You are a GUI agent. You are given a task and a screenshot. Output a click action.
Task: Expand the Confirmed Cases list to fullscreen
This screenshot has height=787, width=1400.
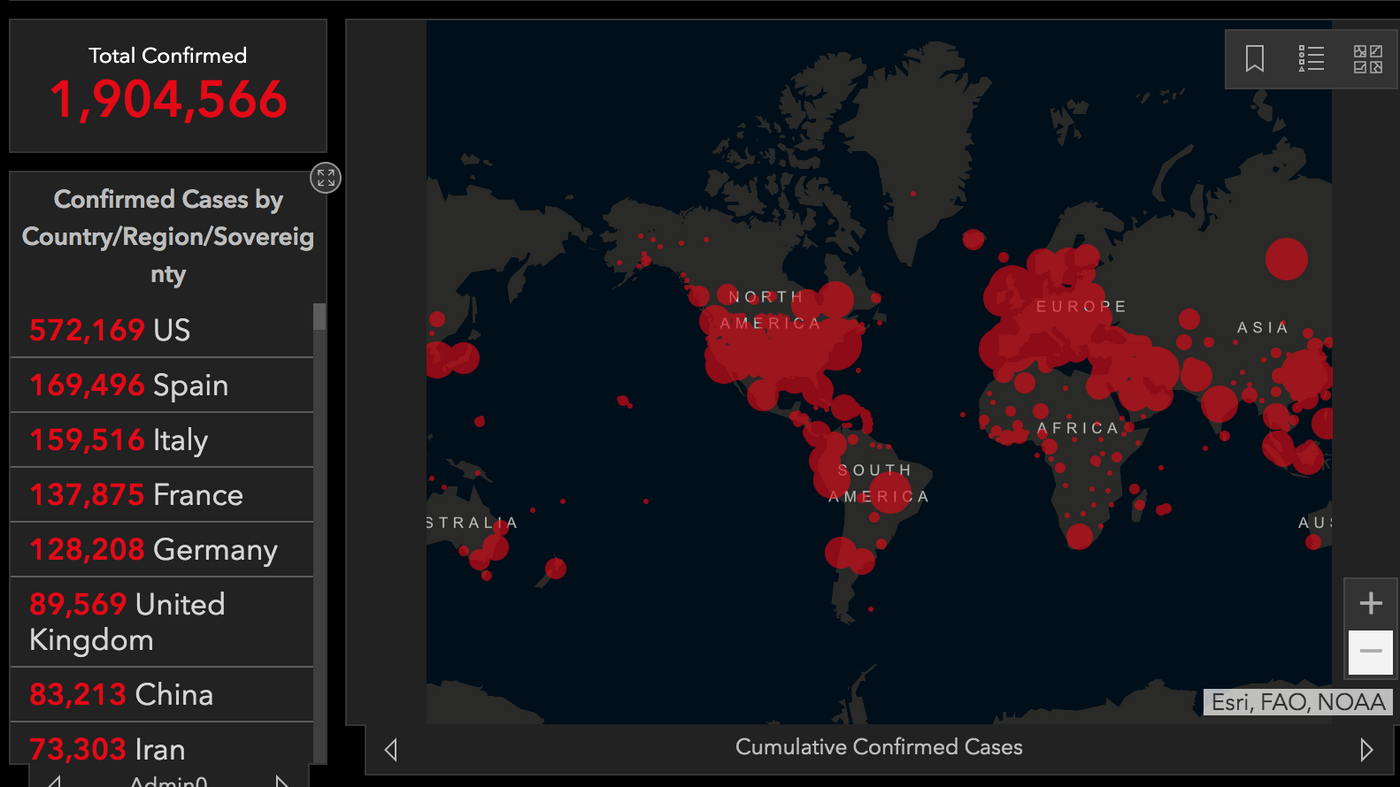click(x=325, y=177)
